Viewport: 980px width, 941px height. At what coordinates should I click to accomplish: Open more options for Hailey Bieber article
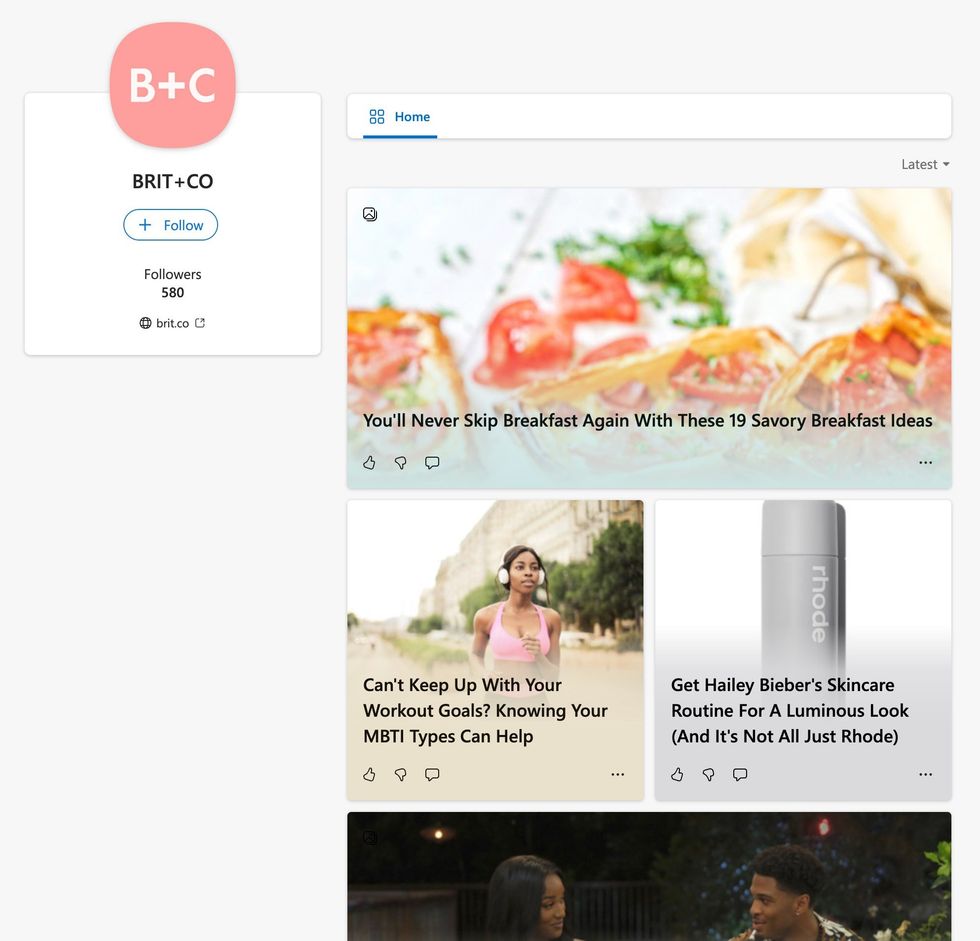point(926,774)
